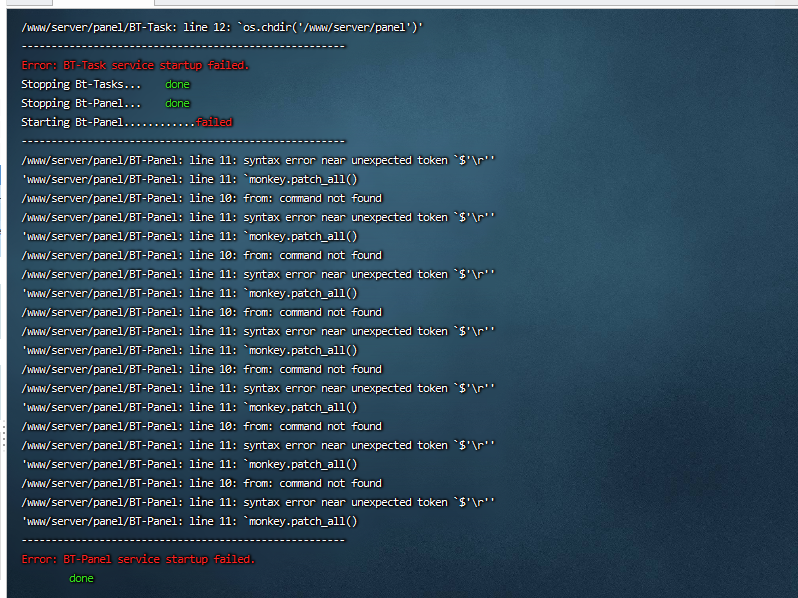Click green done beside Stopping Bt-Tasks
The height and width of the screenshot is (598, 798).
click(177, 84)
